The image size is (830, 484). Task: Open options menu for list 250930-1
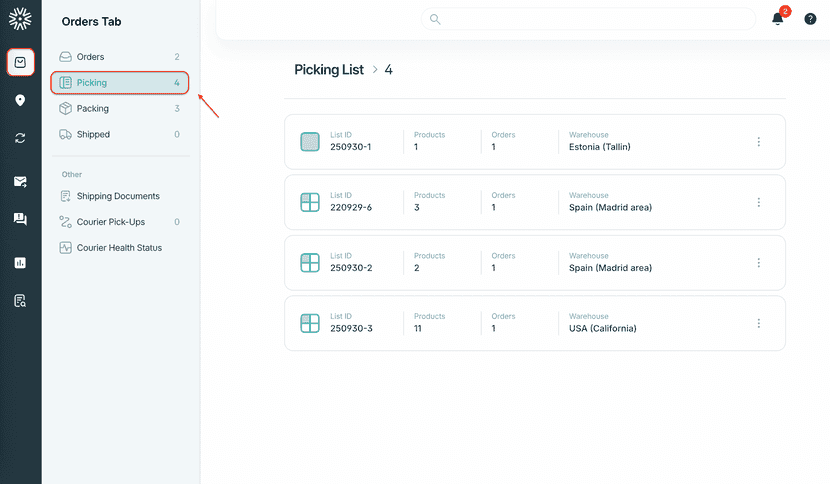(758, 142)
